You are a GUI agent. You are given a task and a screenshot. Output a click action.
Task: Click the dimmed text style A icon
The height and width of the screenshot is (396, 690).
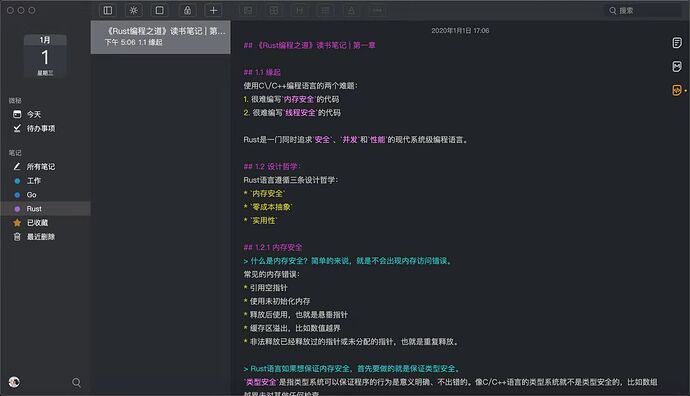351,10
